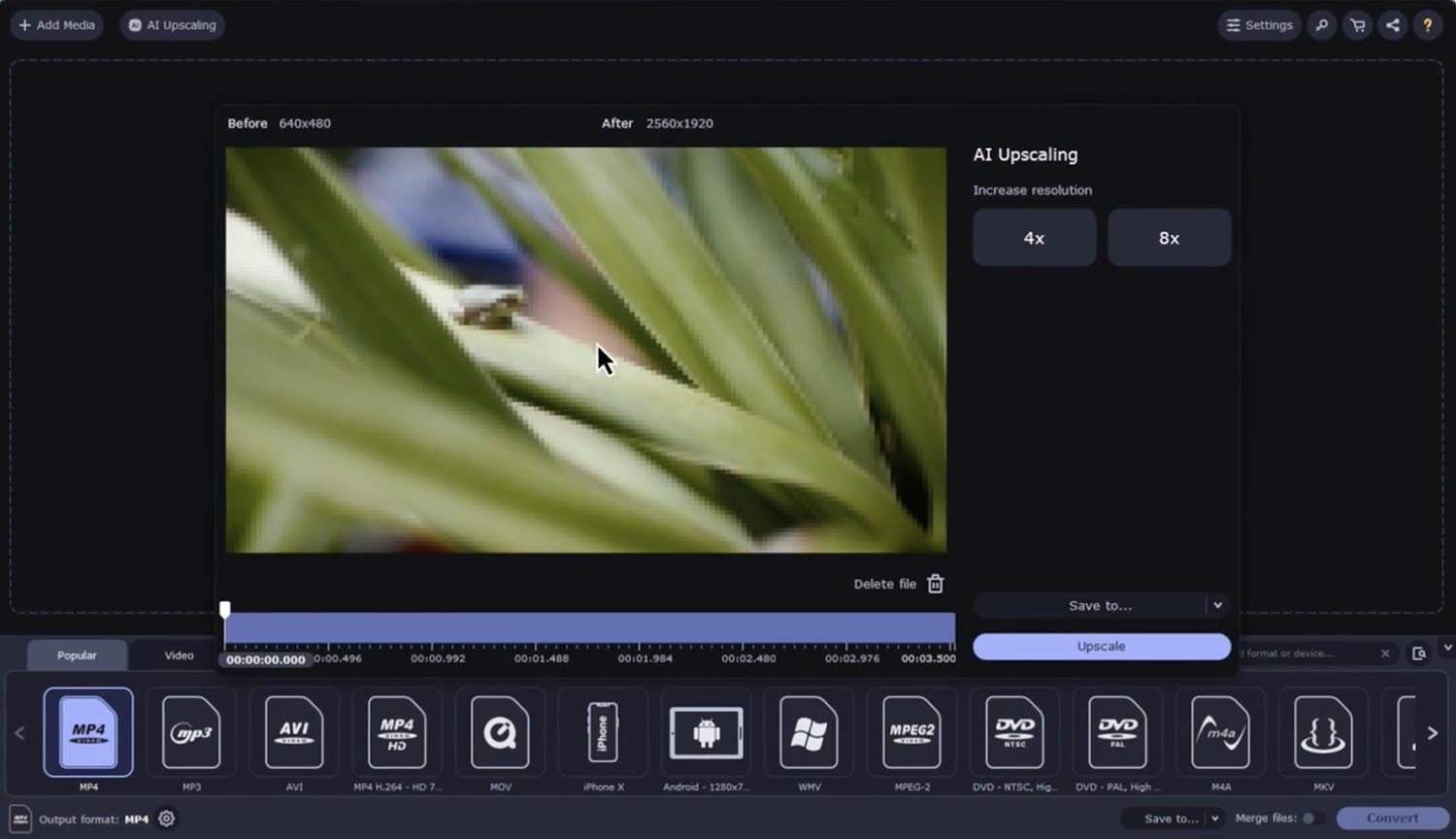Switch to the Video tab
The width and height of the screenshot is (1456, 839).
(x=179, y=655)
